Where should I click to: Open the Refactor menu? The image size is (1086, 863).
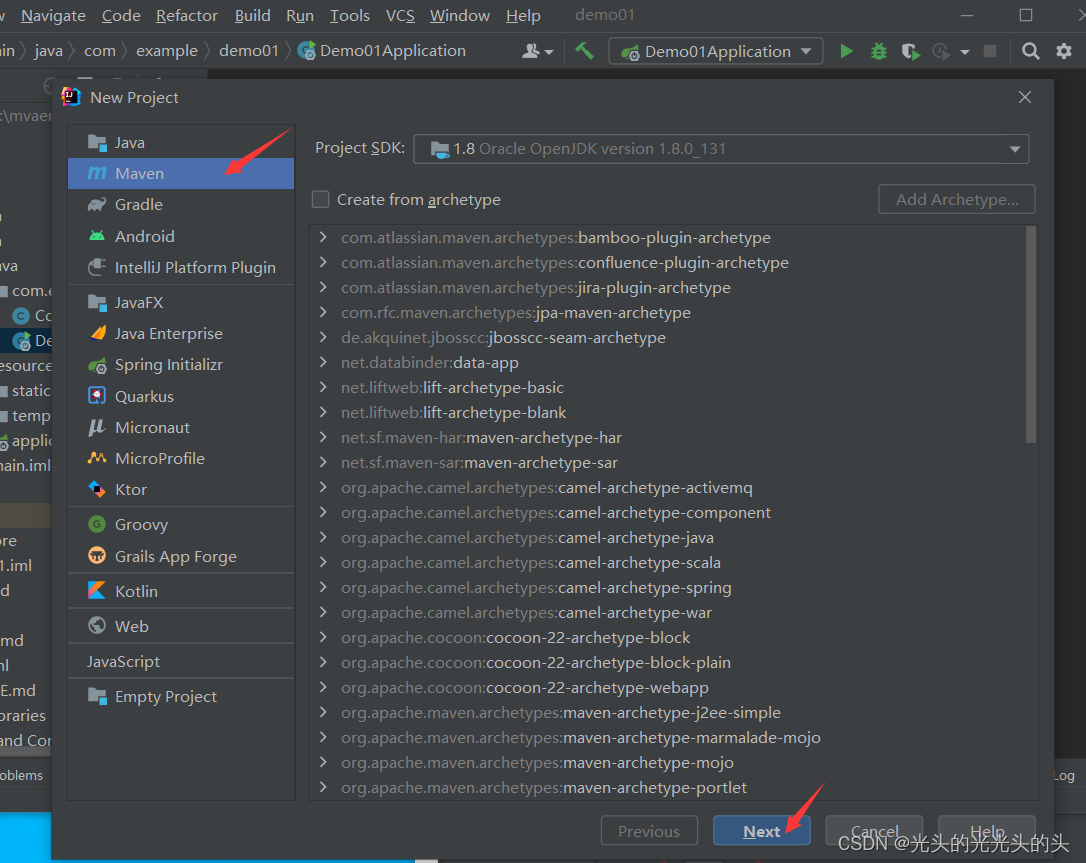click(x=186, y=15)
